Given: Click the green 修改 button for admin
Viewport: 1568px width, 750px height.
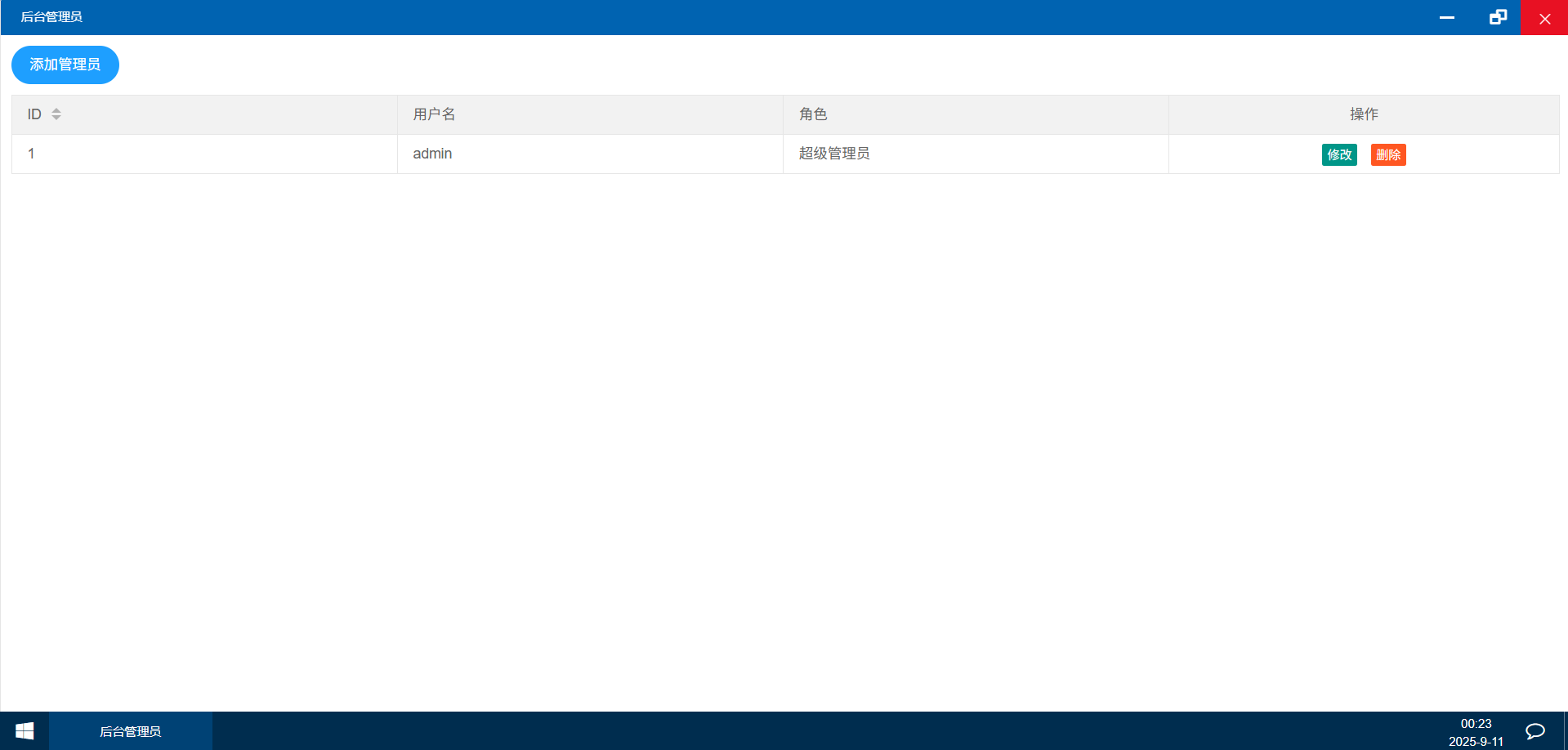Looking at the screenshot, I should tap(1338, 154).
